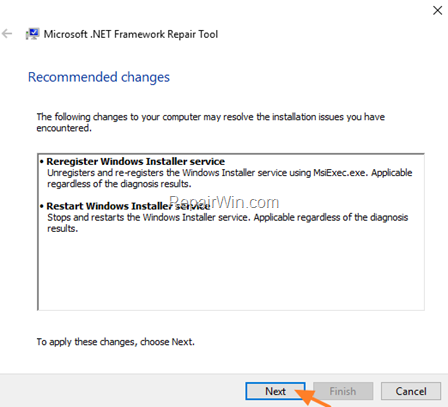Screen dimensions: 448x407
Task: Click the bullet before Reregister heading
Action: (x=42, y=162)
